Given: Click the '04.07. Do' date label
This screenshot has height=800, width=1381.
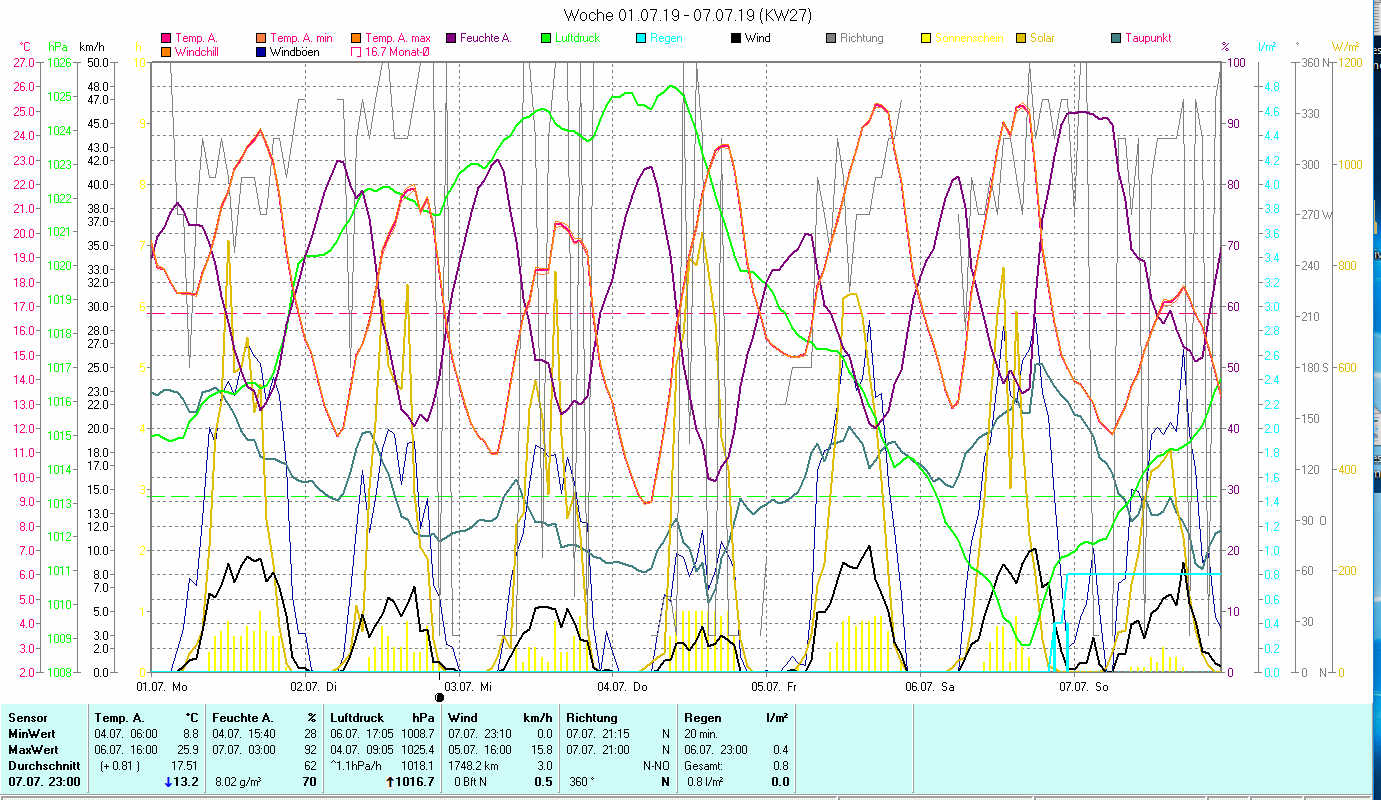Looking at the screenshot, I should point(622,687).
